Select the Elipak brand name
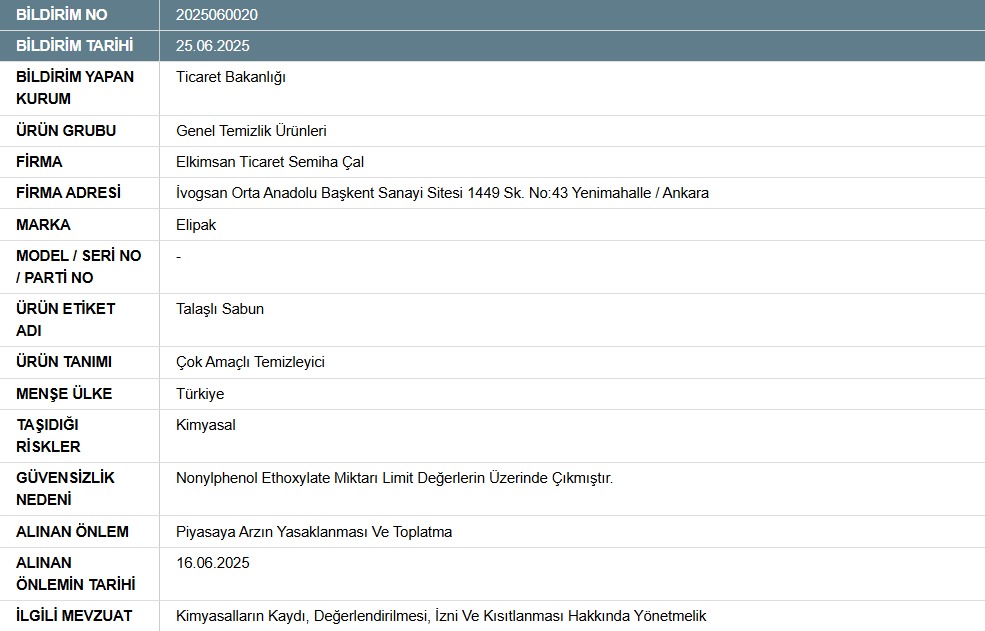This screenshot has height=631, width=985. pyautogui.click(x=193, y=224)
